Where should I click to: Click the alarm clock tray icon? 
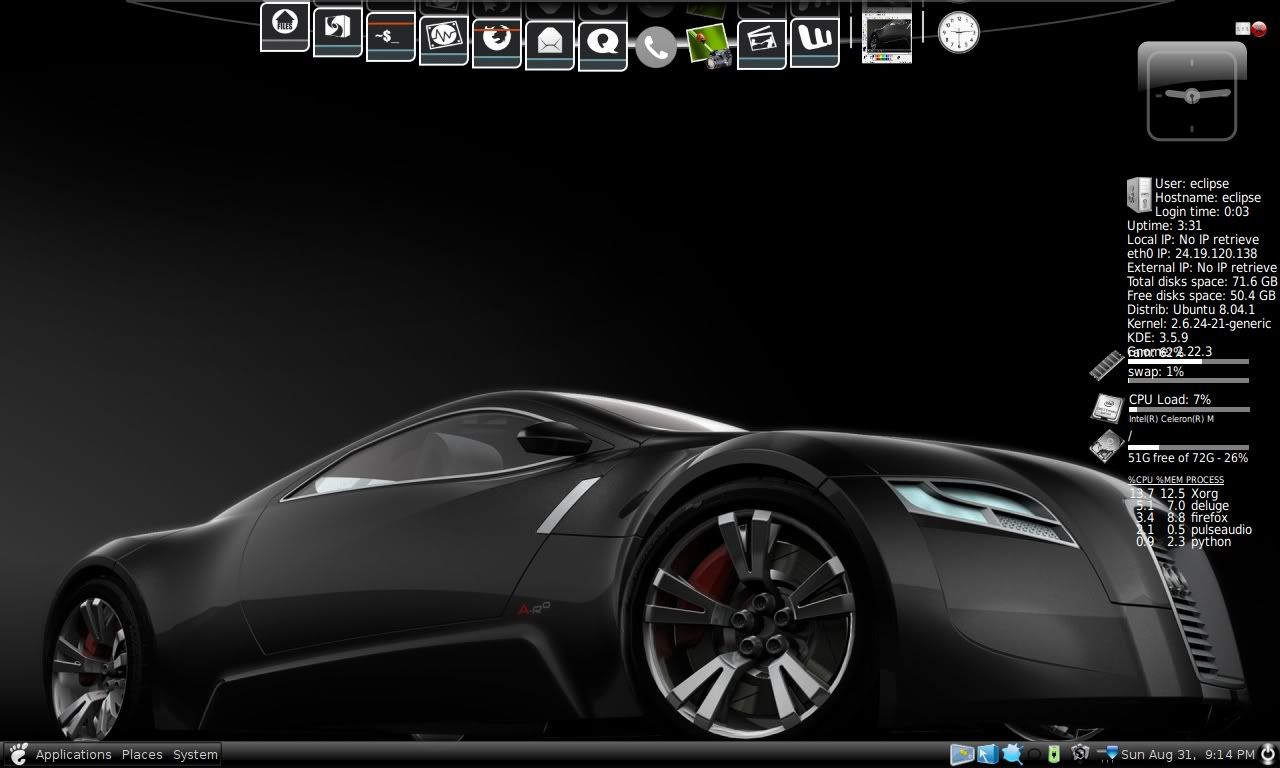1080,754
